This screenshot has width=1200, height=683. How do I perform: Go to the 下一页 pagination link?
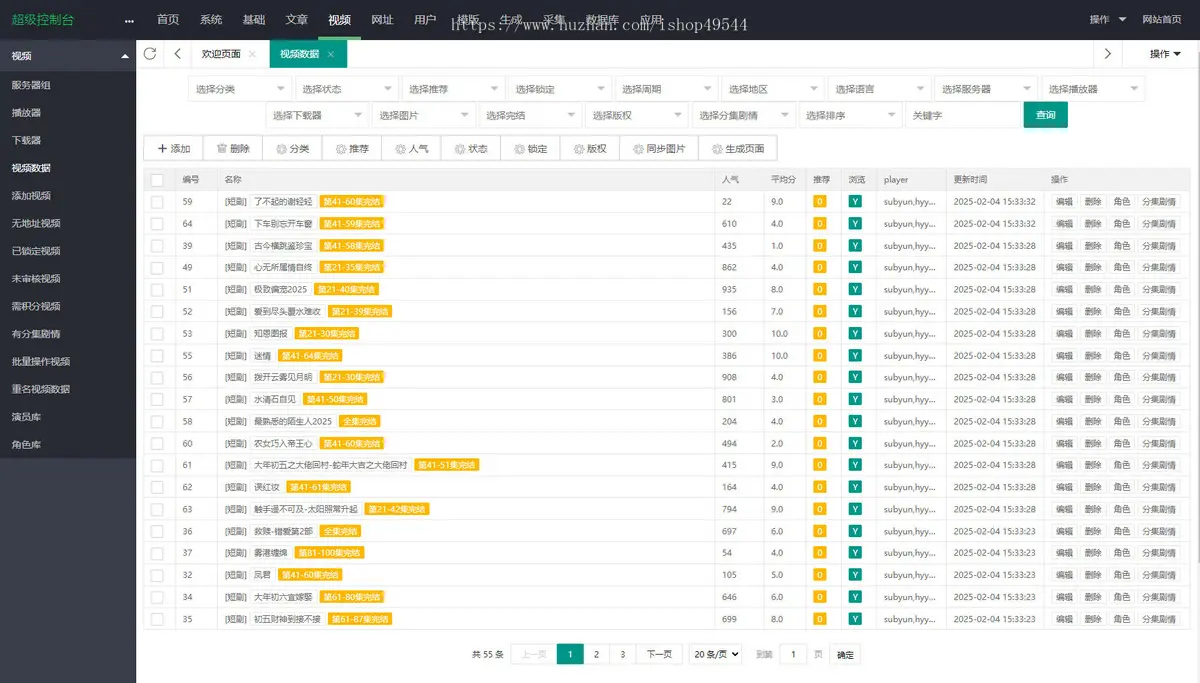coord(659,655)
